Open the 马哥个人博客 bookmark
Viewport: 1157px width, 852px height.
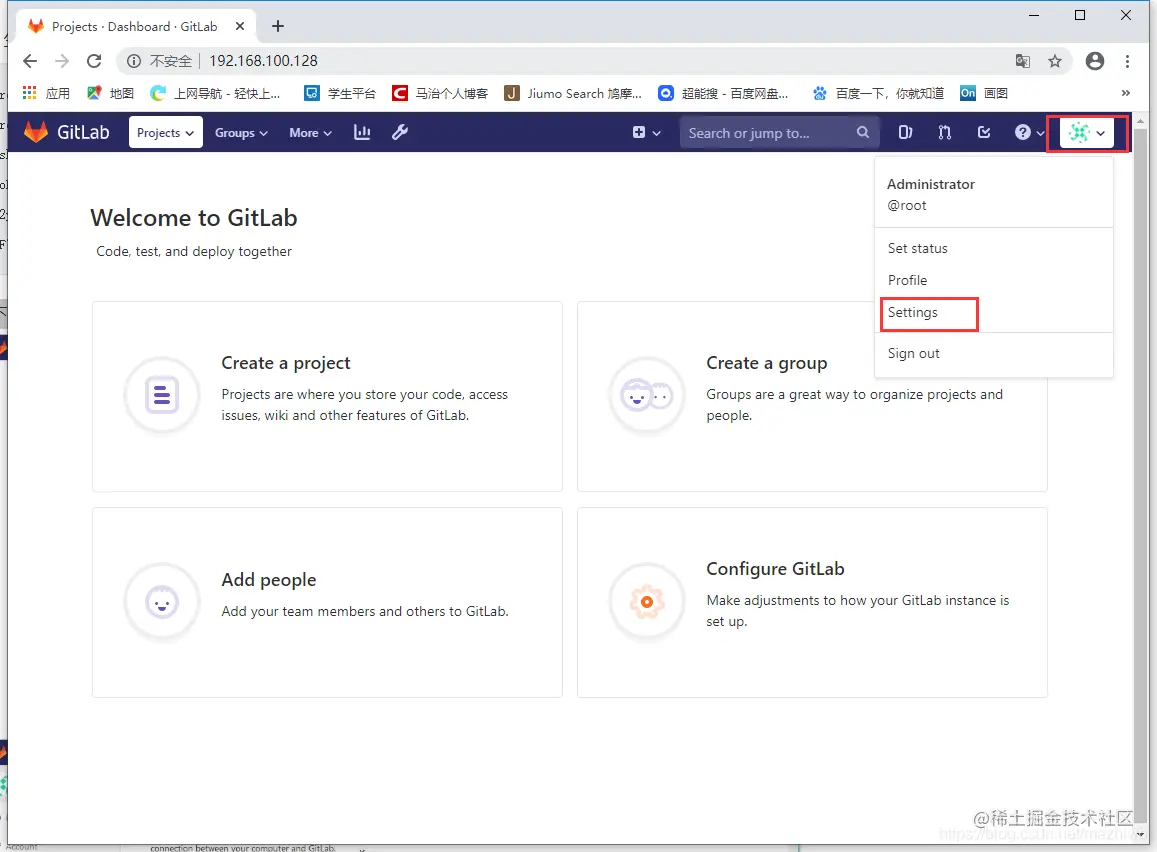pyautogui.click(x=440, y=93)
